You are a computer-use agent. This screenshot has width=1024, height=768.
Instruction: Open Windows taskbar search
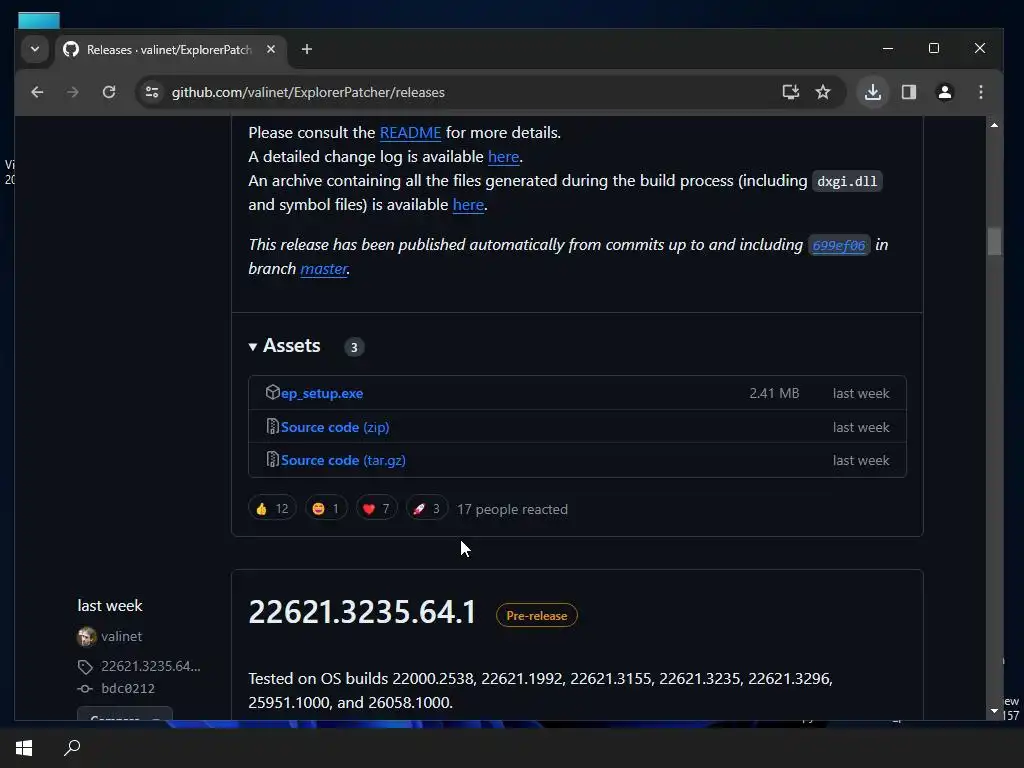click(72, 748)
